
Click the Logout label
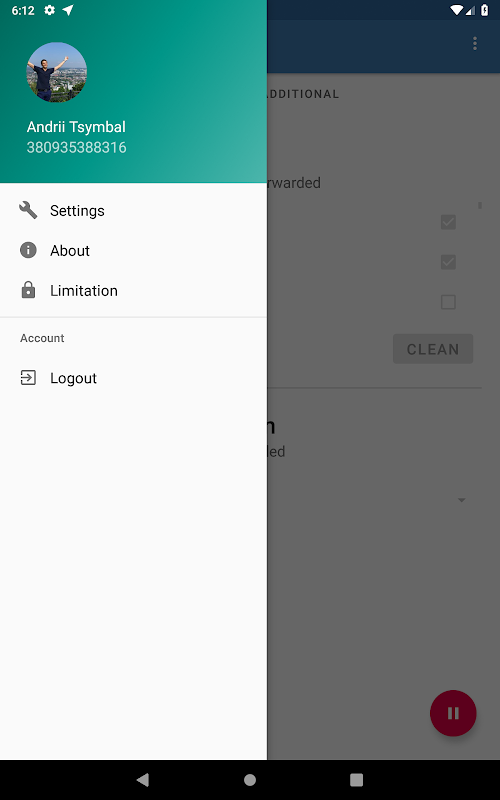[73, 378]
